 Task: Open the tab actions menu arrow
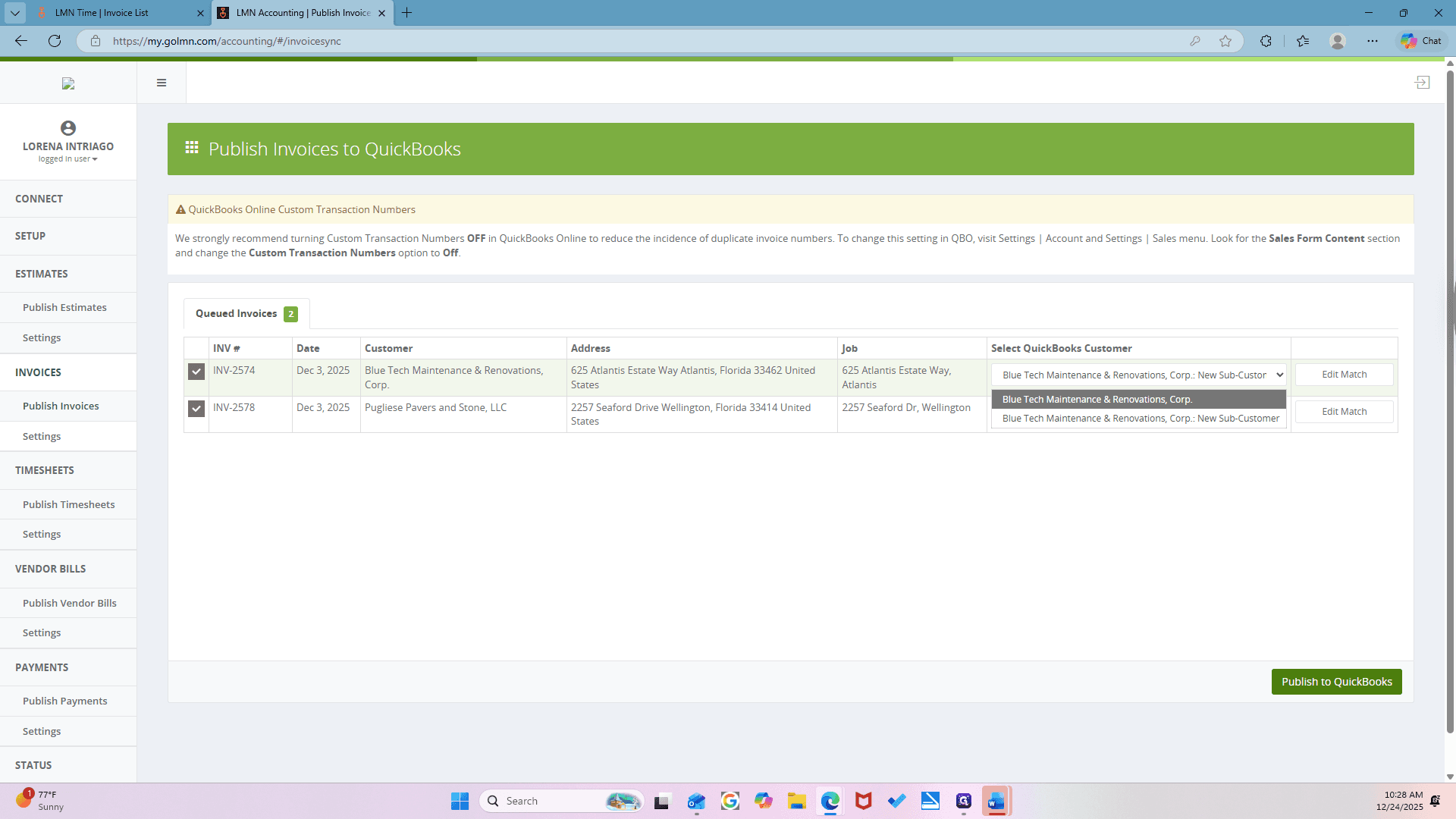pyautogui.click(x=15, y=13)
